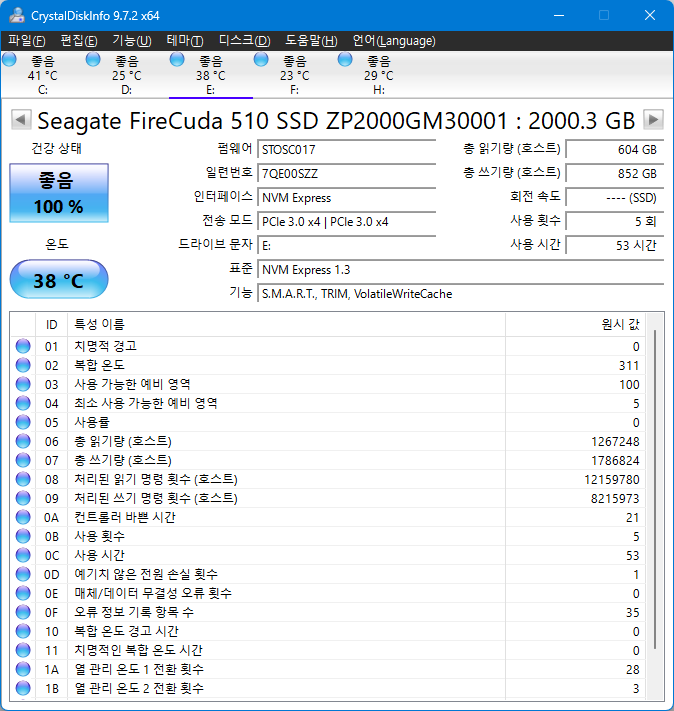Select drive F: at 23 °C
Screen dimensions: 674x711
click(294, 75)
